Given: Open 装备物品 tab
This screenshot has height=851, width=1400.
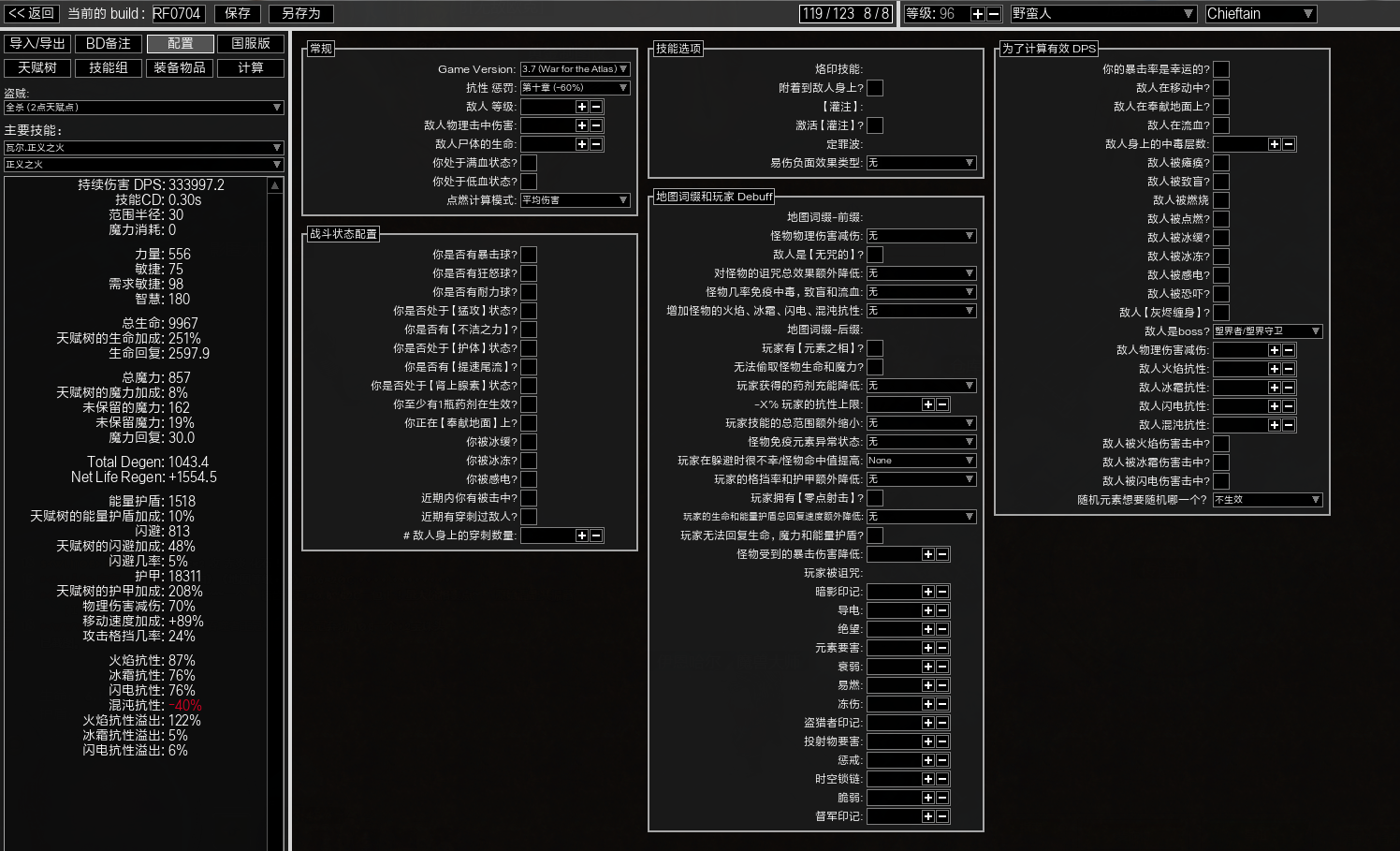Looking at the screenshot, I should 180,68.
